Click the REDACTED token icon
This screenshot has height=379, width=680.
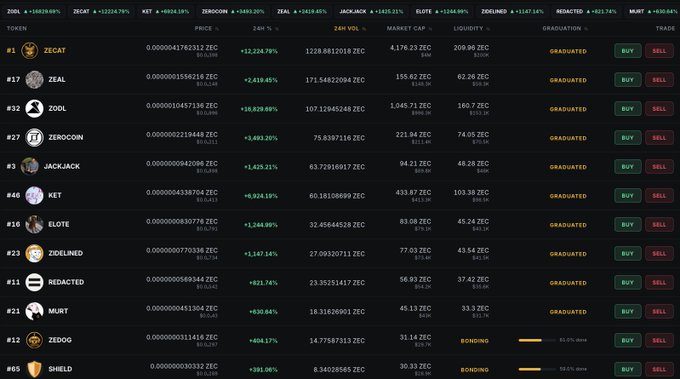tap(34, 282)
